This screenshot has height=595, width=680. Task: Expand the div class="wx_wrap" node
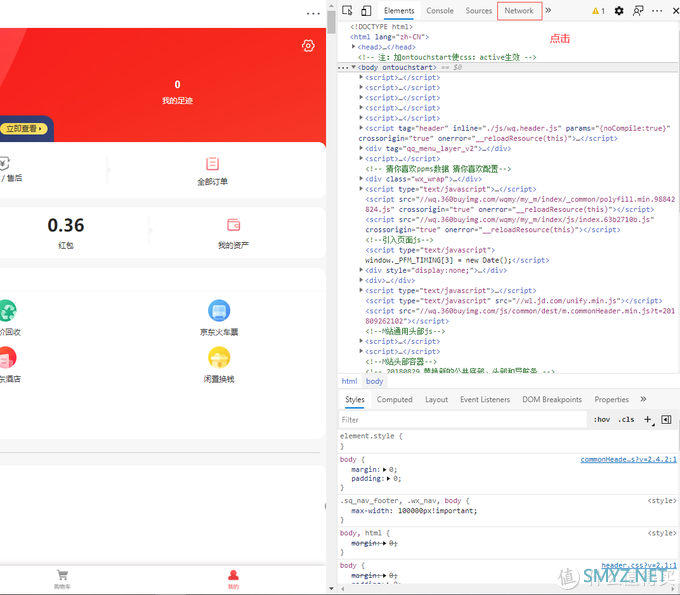click(361, 179)
